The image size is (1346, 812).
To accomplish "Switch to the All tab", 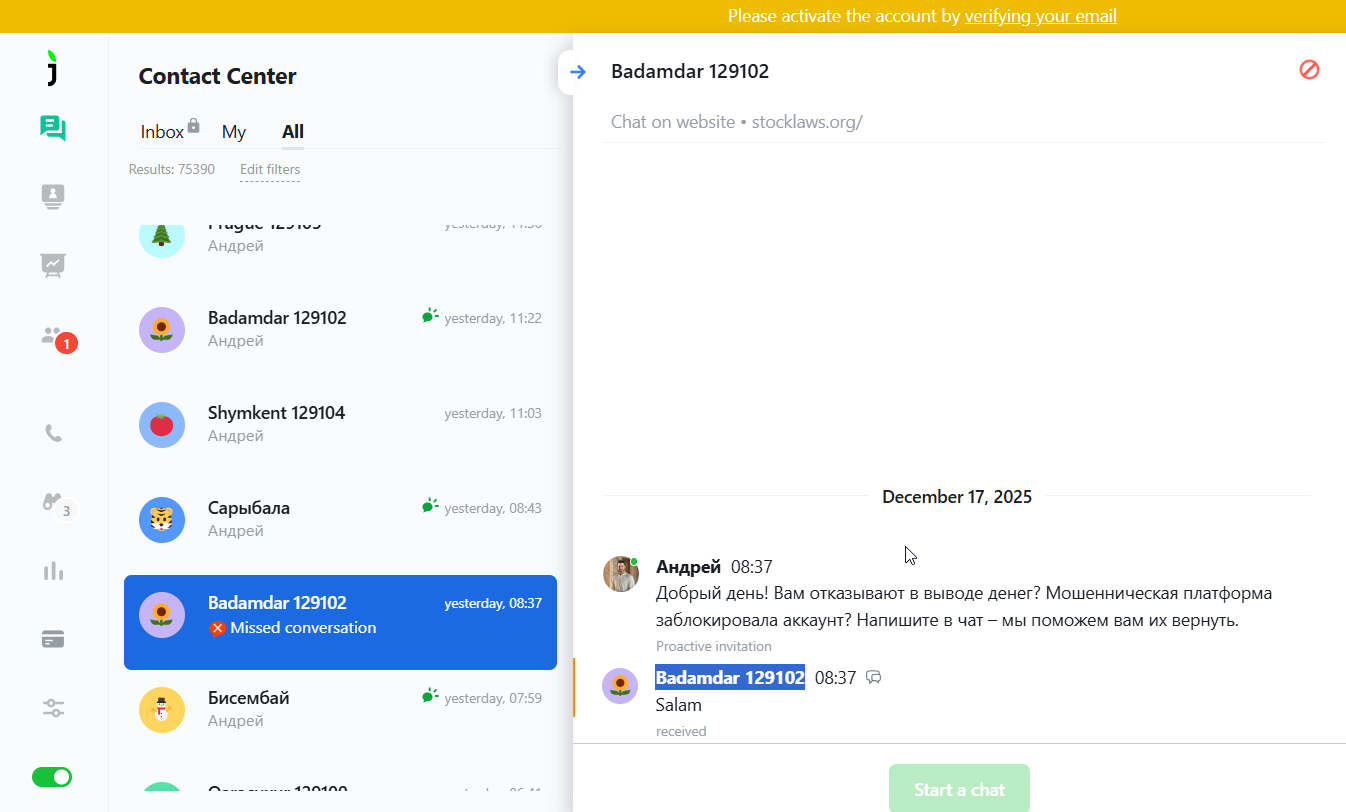I will [x=293, y=132].
